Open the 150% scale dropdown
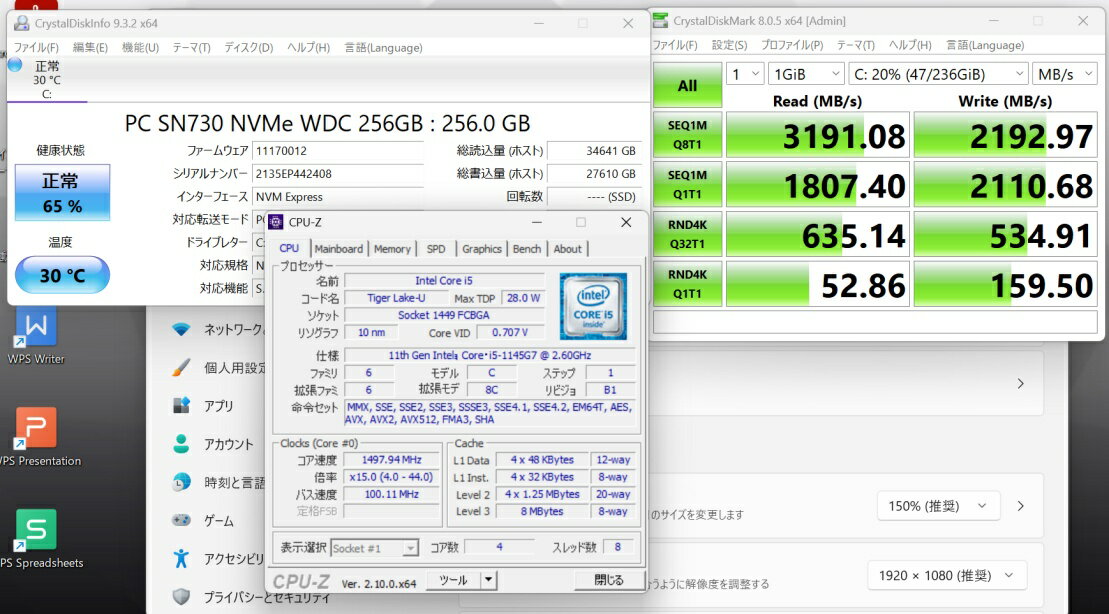Screen dimensions: 1109x614 coord(937,506)
